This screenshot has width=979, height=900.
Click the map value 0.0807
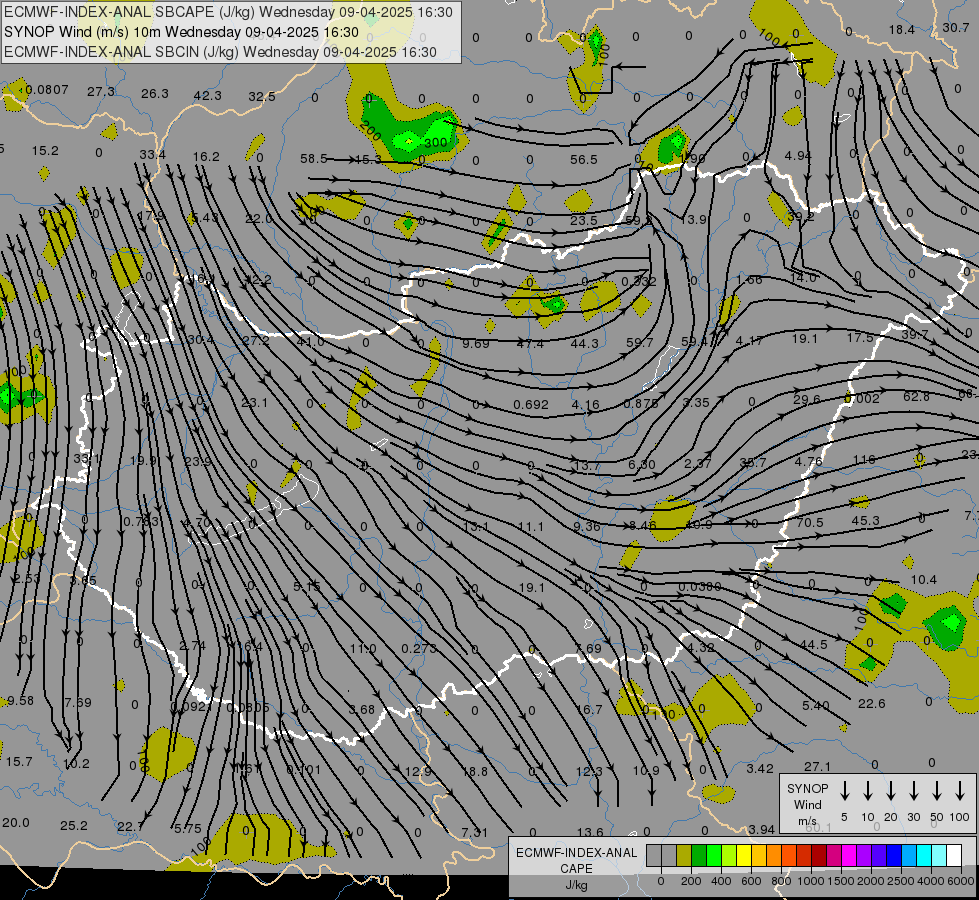(47, 89)
